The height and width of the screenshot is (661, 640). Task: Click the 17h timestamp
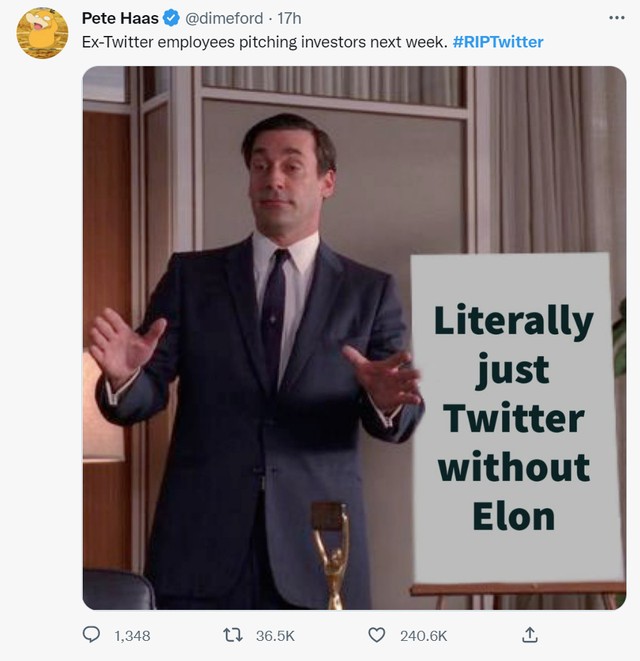point(289,19)
